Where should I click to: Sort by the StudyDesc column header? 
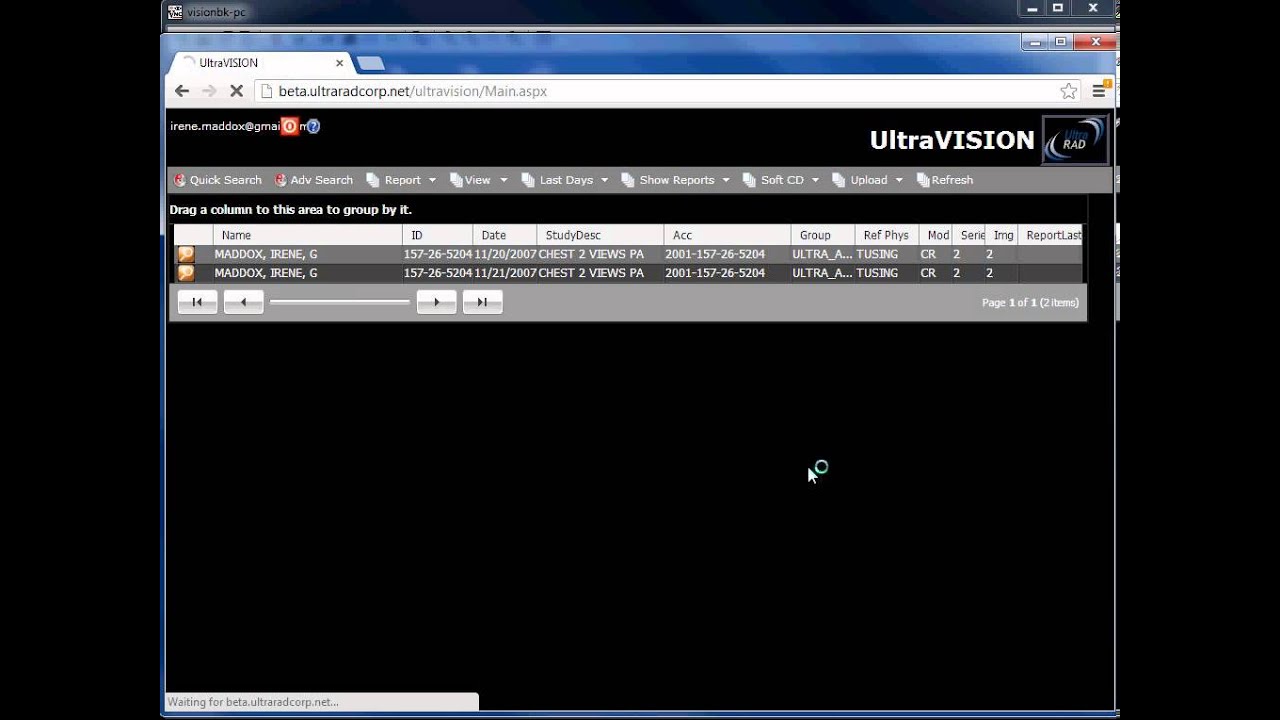600,235
